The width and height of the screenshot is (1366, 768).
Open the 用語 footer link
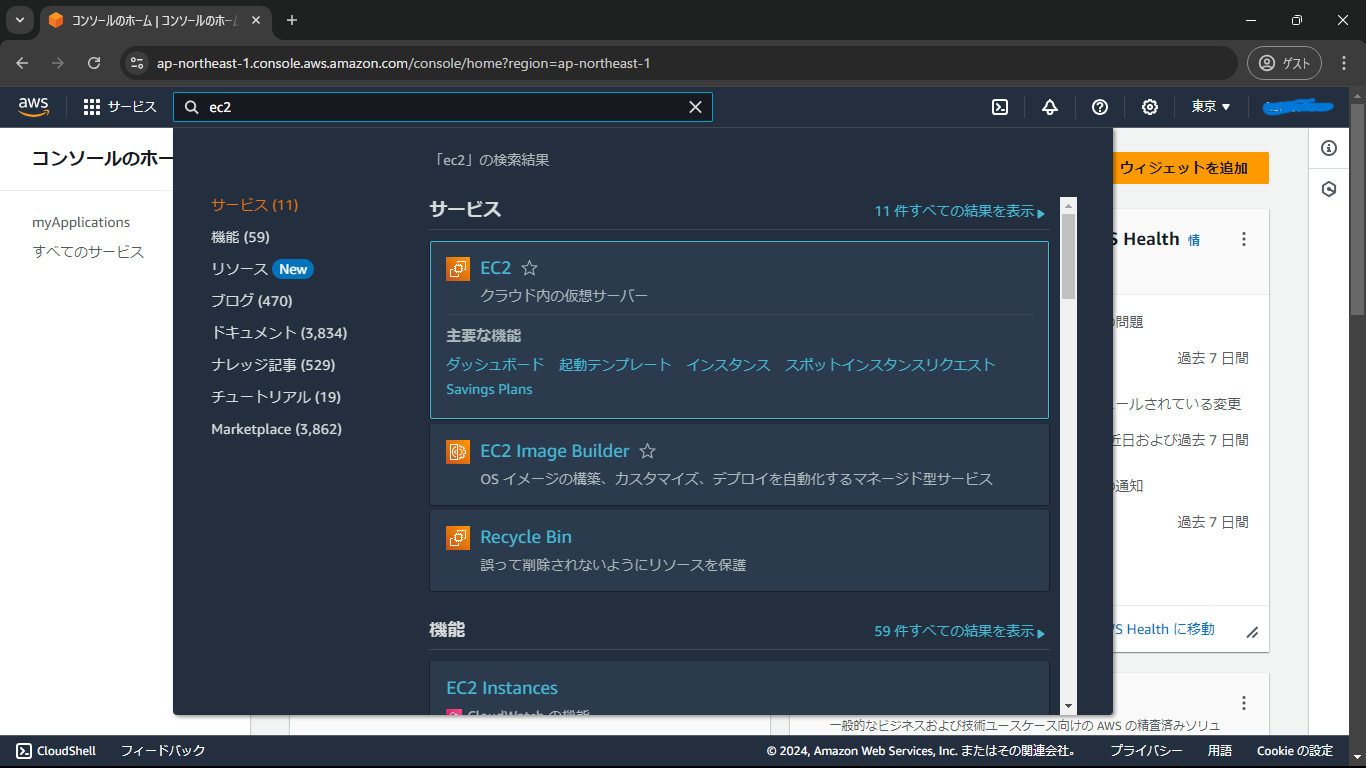point(1219,751)
